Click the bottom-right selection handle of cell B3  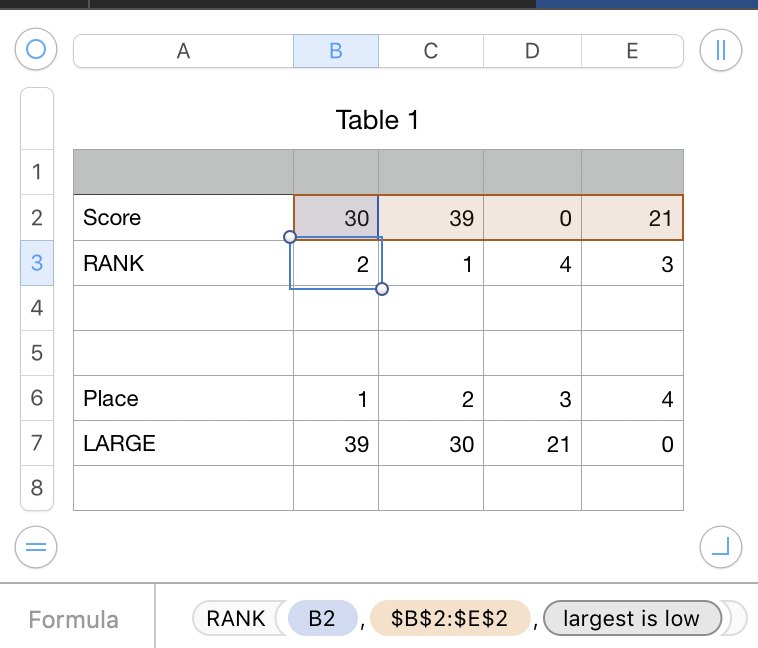pos(381,289)
